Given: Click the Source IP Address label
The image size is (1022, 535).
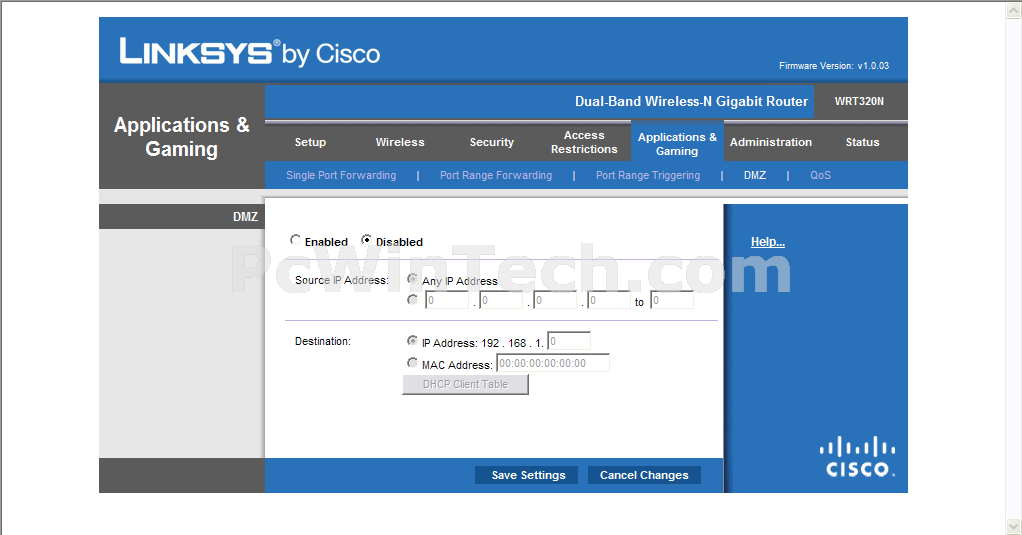Looking at the screenshot, I should [342, 280].
